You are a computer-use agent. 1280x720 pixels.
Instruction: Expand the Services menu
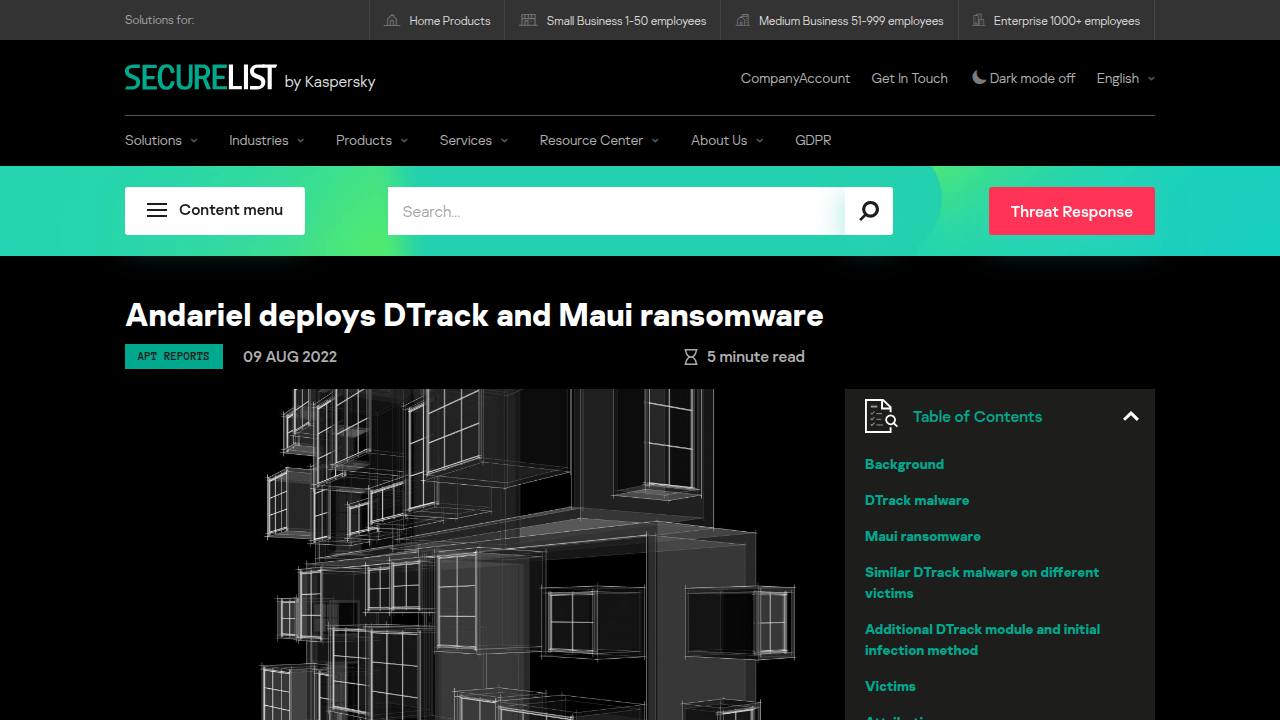point(474,140)
